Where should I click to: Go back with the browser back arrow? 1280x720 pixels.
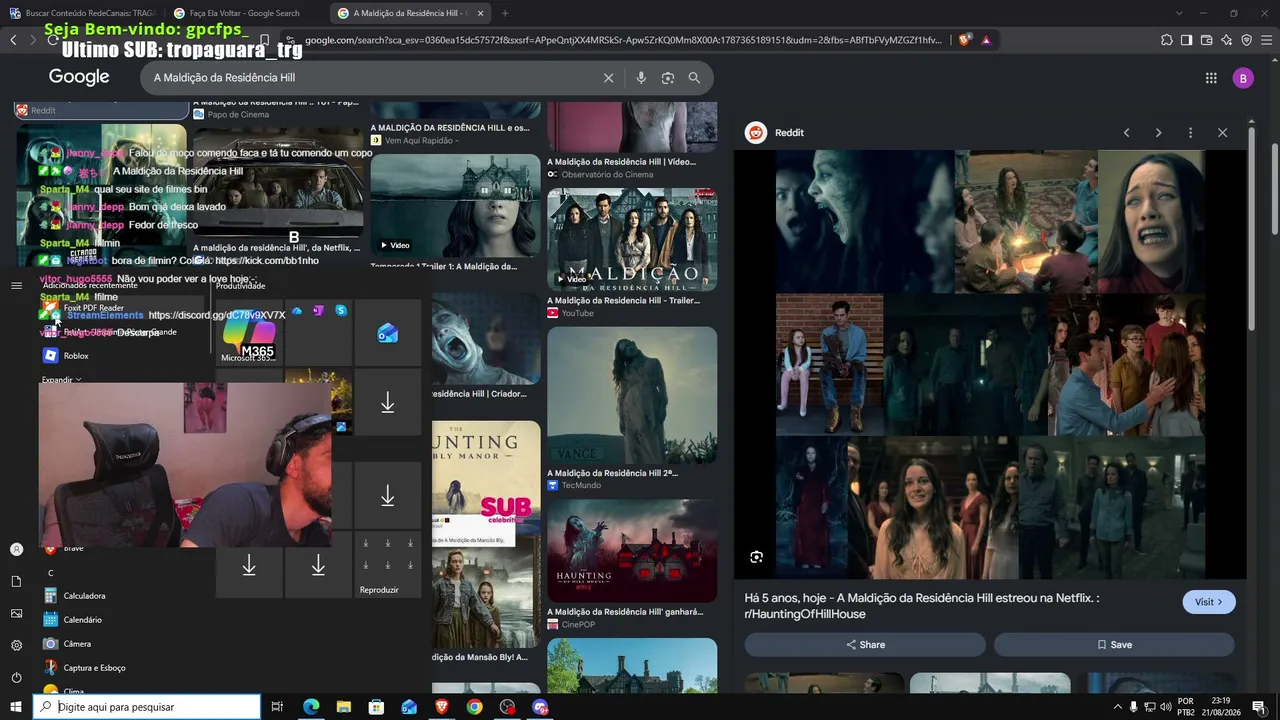[13, 40]
